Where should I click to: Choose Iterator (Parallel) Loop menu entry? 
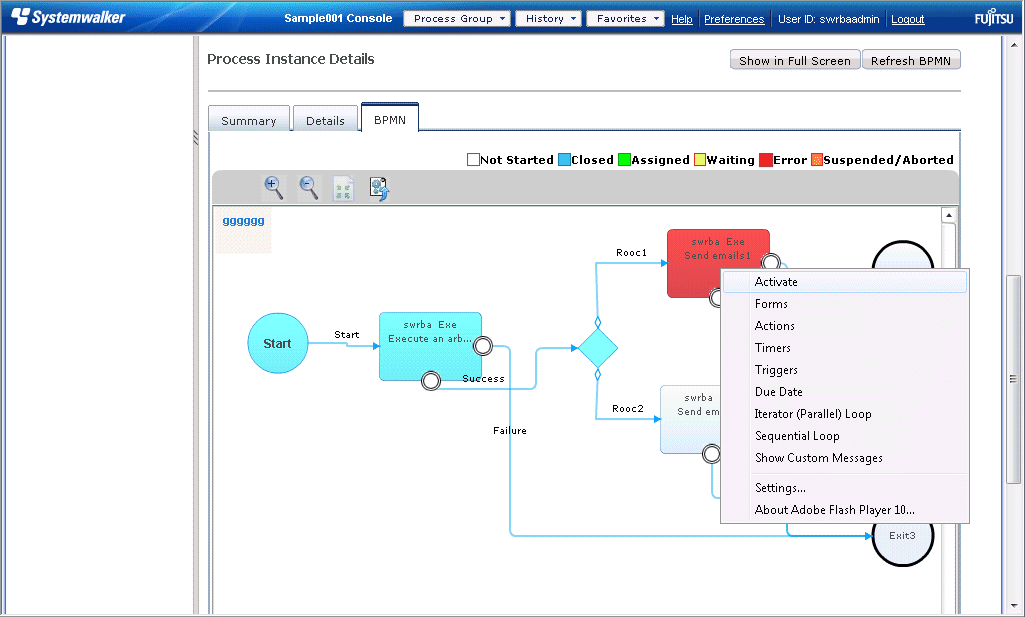(x=845, y=414)
